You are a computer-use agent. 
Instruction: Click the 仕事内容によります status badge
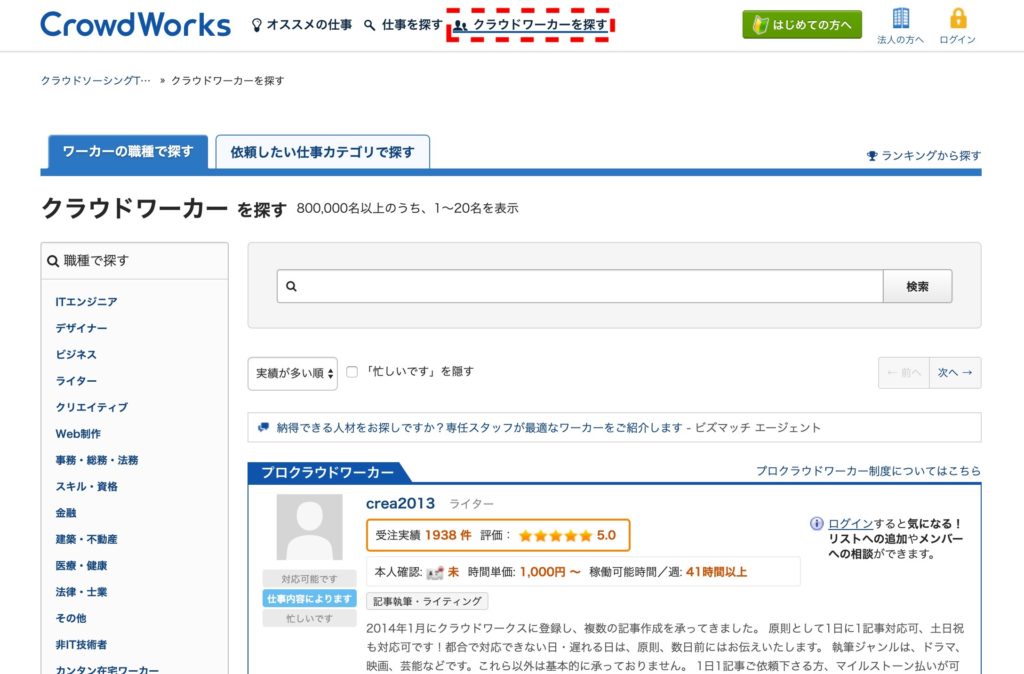[x=310, y=599]
